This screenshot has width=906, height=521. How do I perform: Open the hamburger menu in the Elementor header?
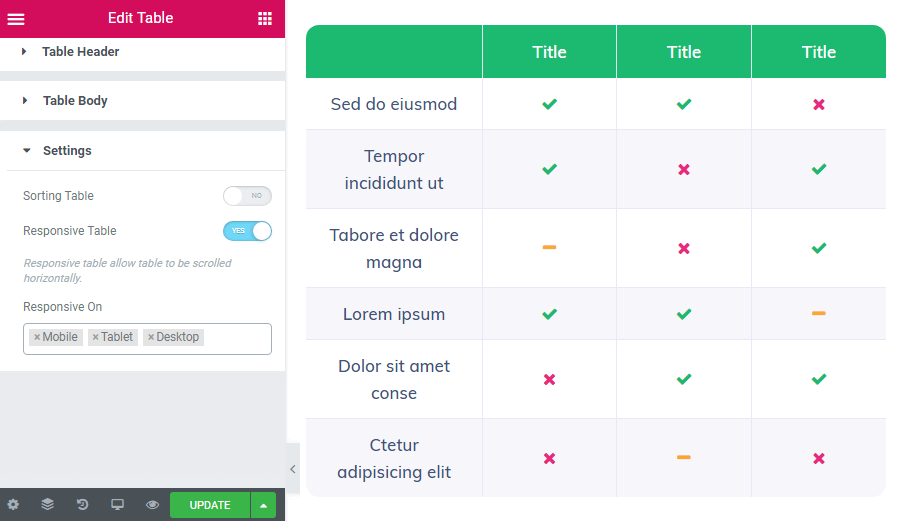[x=16, y=19]
